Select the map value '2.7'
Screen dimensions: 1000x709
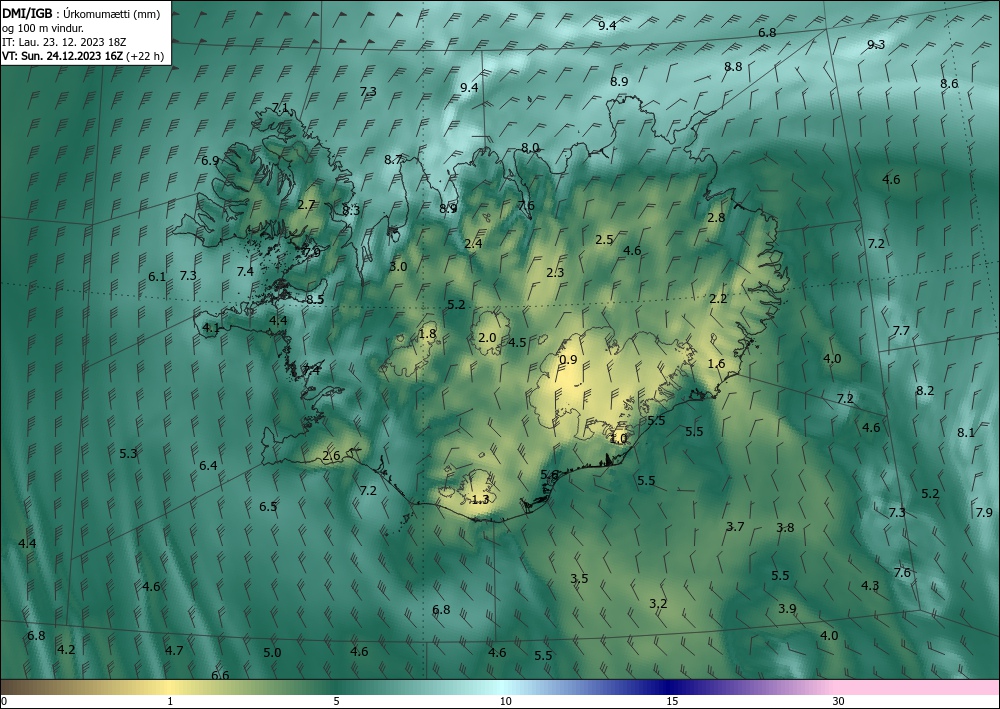[x=306, y=205]
